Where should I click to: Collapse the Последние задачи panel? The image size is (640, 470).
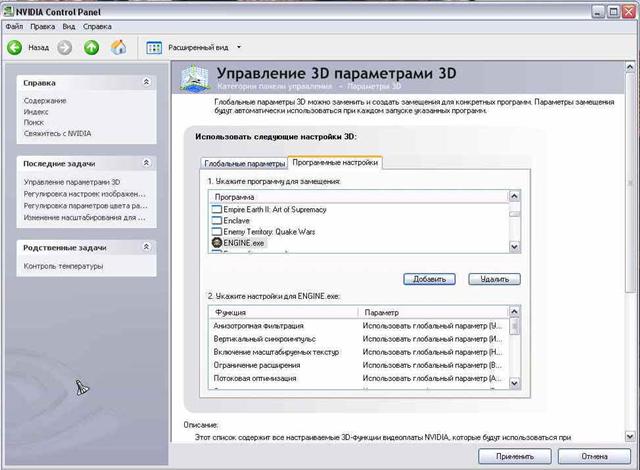[x=147, y=163]
